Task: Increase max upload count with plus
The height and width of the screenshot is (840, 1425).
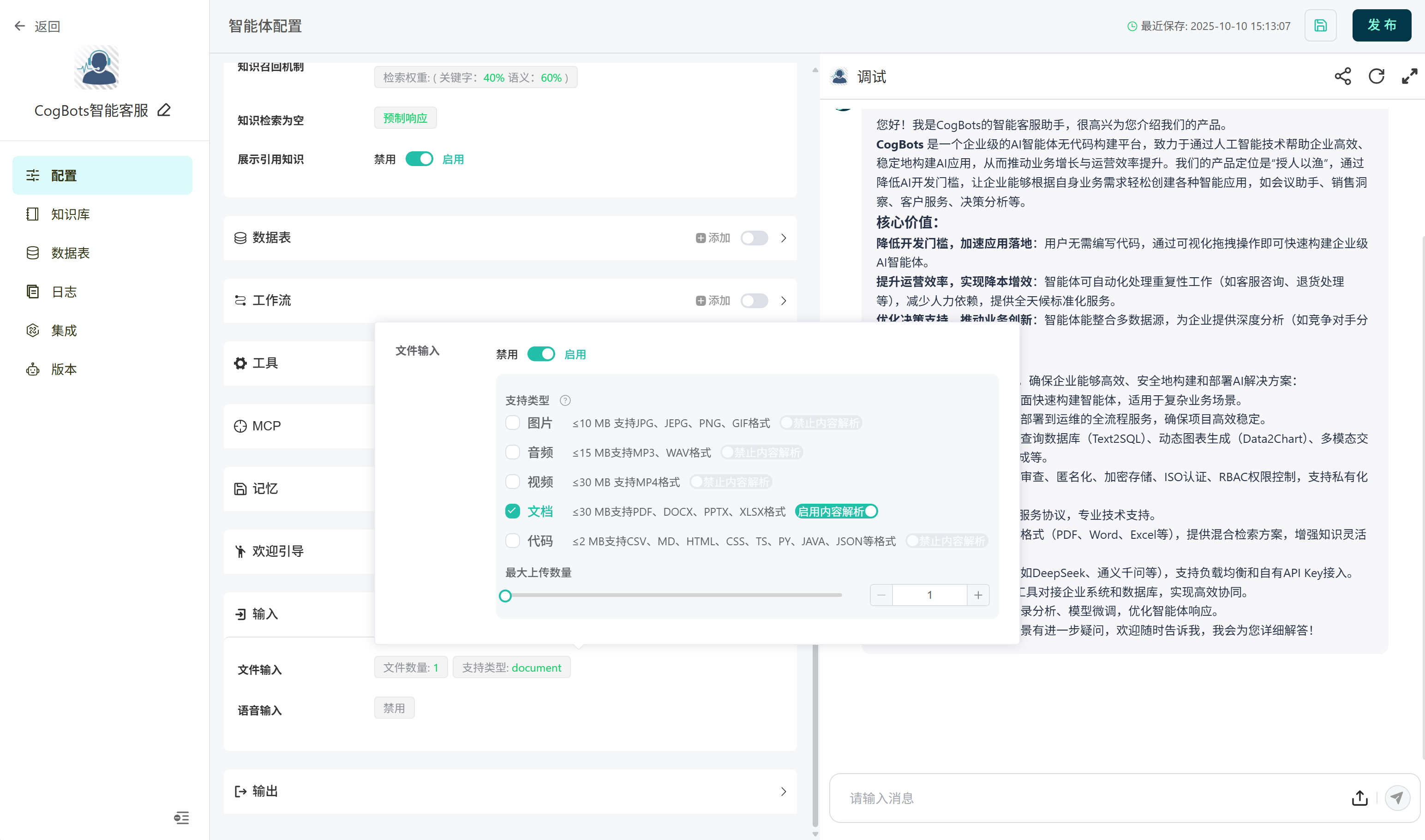Action: [x=978, y=595]
